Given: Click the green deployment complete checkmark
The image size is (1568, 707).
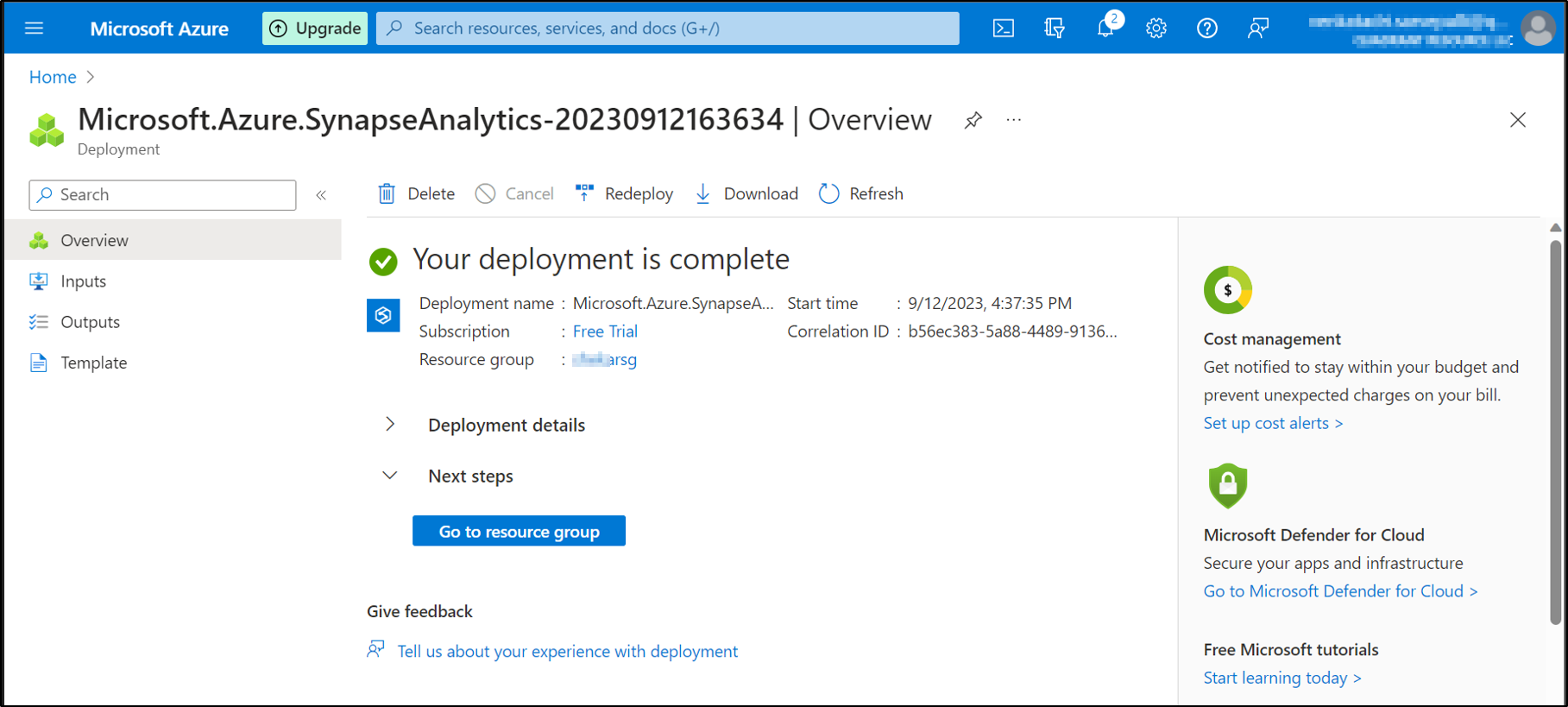Looking at the screenshot, I should pos(383,261).
